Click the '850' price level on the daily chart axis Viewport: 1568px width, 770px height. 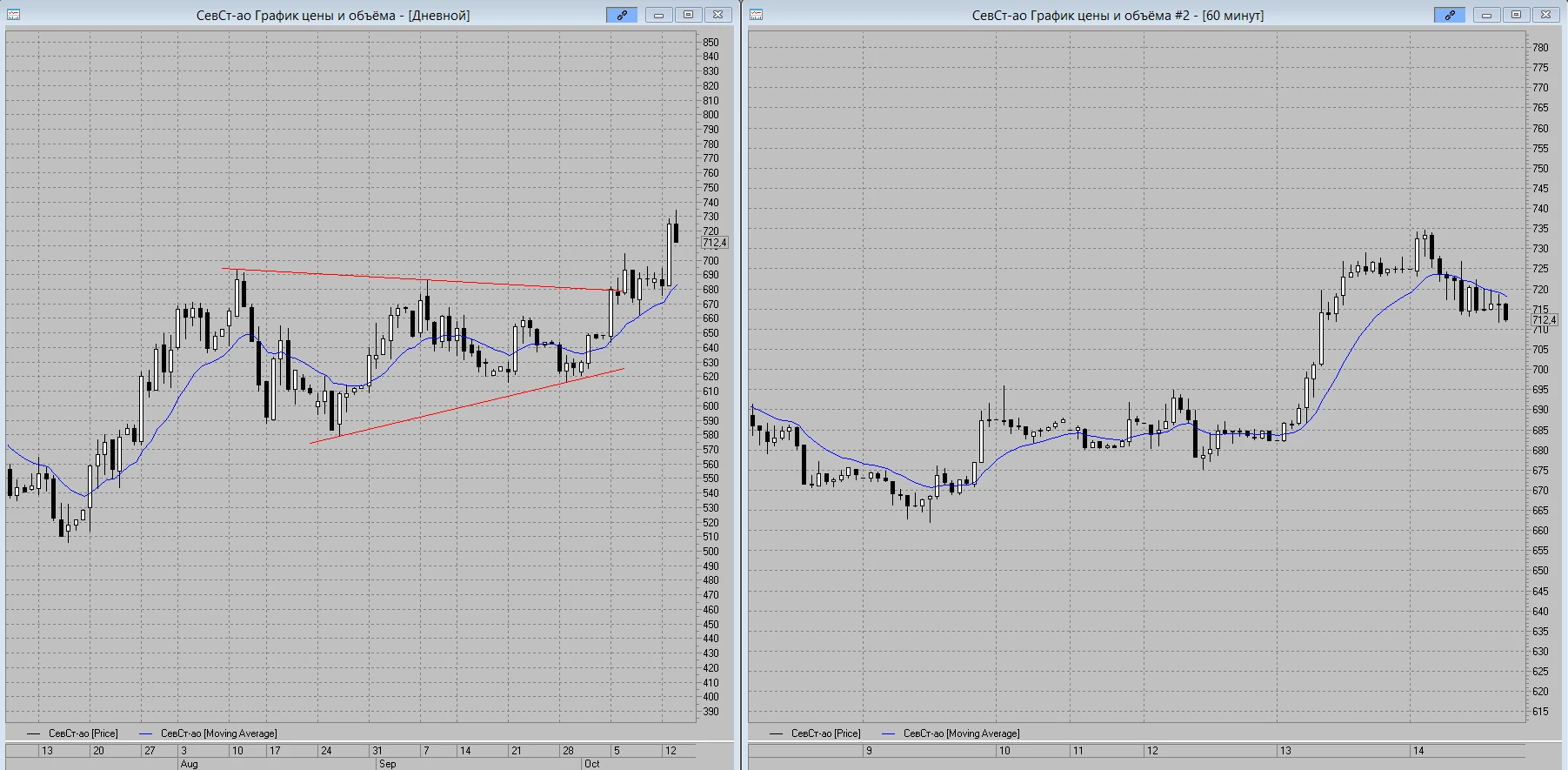pos(711,43)
